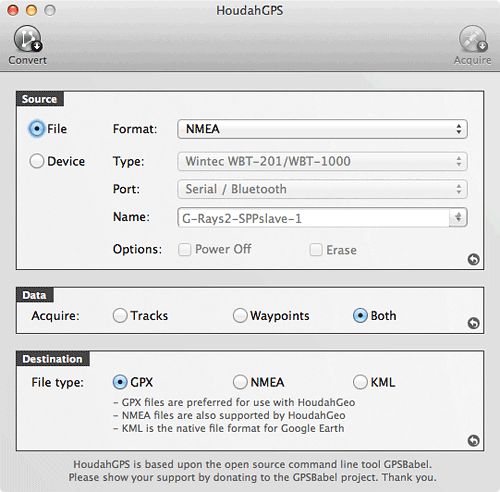
Task: Set destination file type to GPX
Action: point(120,382)
